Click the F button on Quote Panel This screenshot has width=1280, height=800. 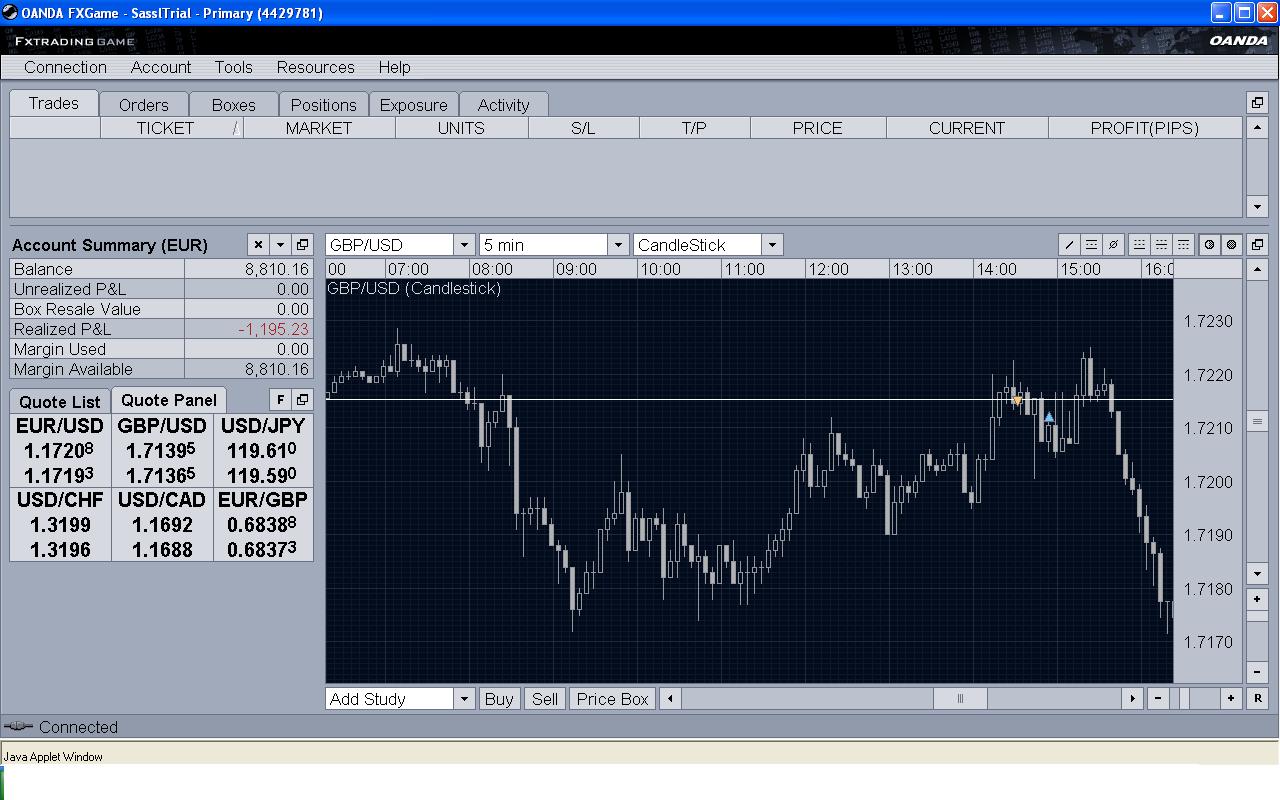(x=280, y=400)
